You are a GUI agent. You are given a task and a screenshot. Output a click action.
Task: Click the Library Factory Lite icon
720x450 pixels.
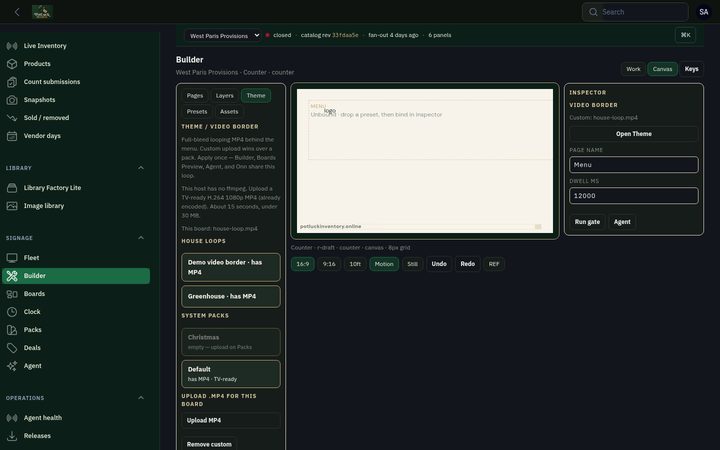[x=12, y=188]
